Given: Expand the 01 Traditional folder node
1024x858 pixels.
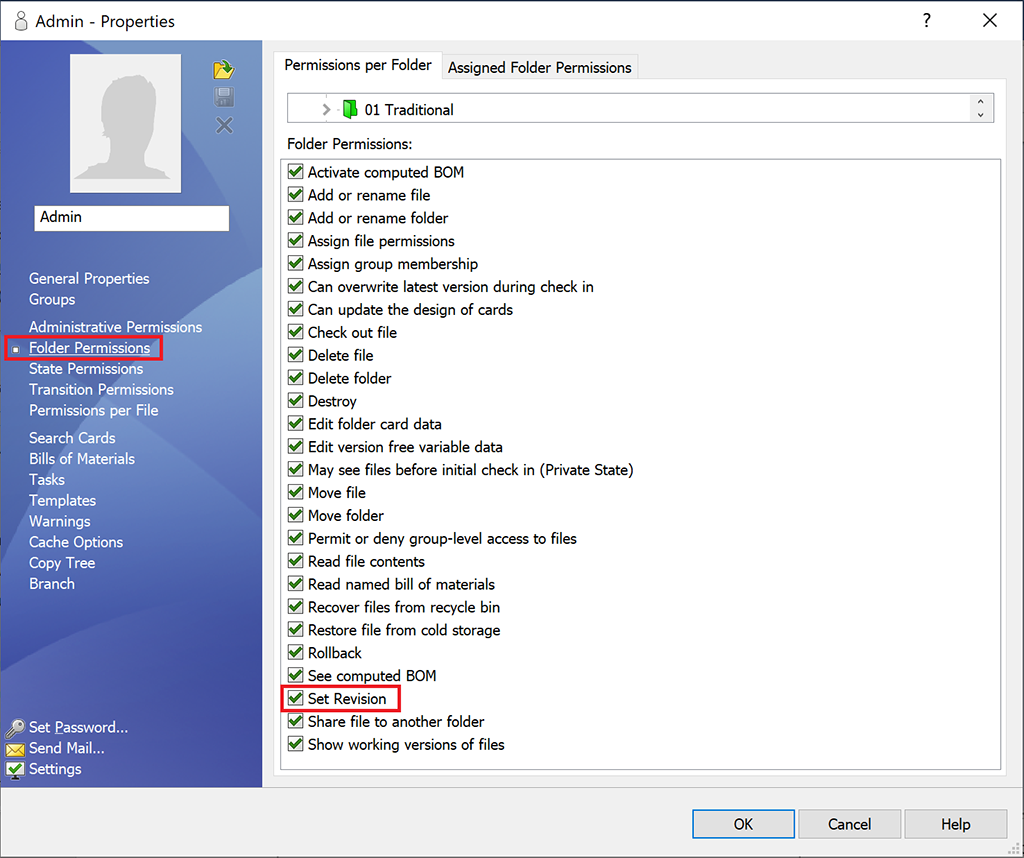Looking at the screenshot, I should pos(326,109).
